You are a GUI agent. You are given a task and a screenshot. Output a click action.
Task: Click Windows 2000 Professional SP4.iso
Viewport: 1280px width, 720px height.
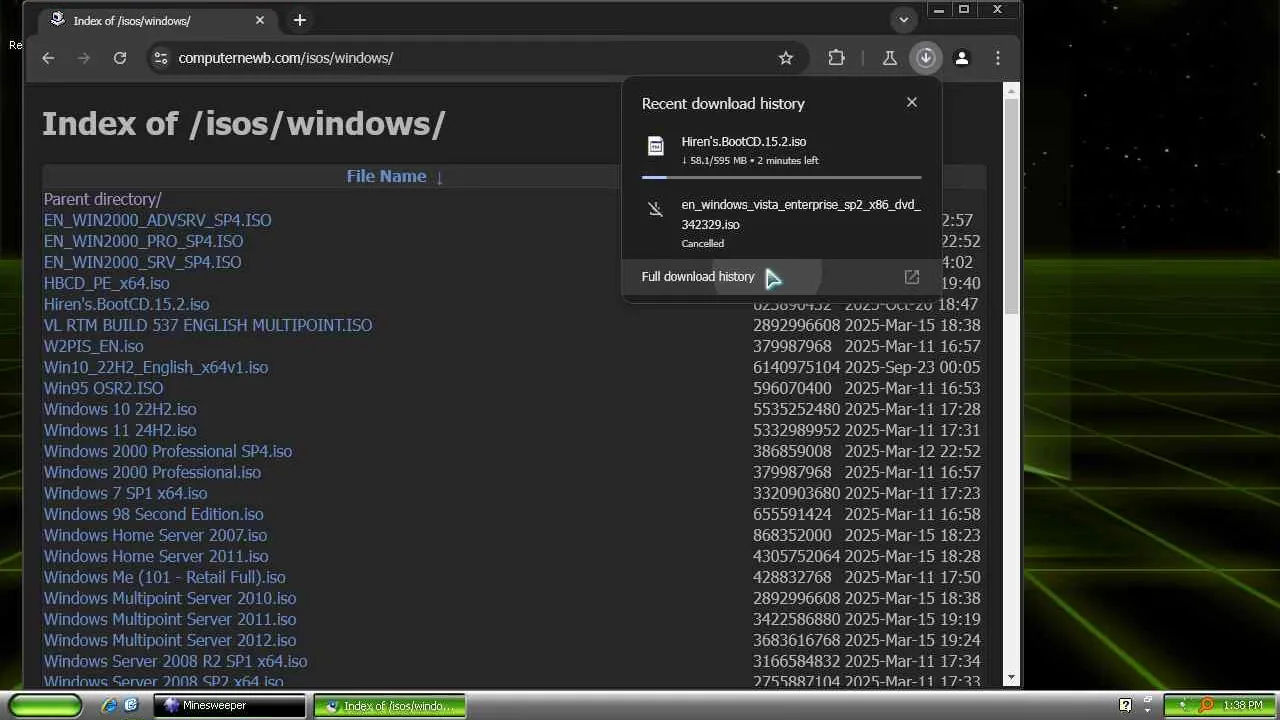pos(168,451)
